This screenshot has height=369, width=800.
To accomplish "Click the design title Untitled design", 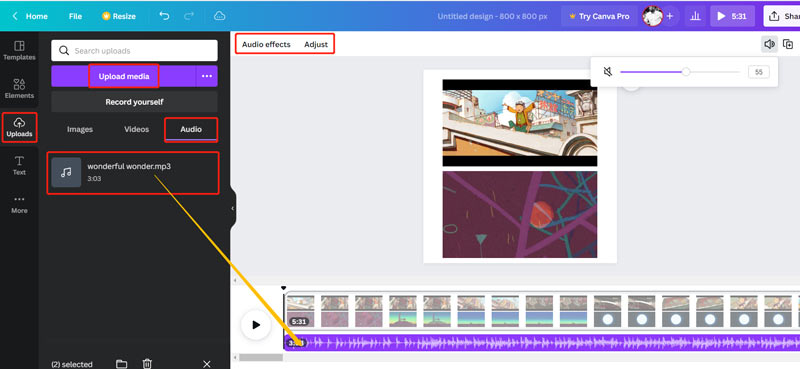I will [492, 16].
